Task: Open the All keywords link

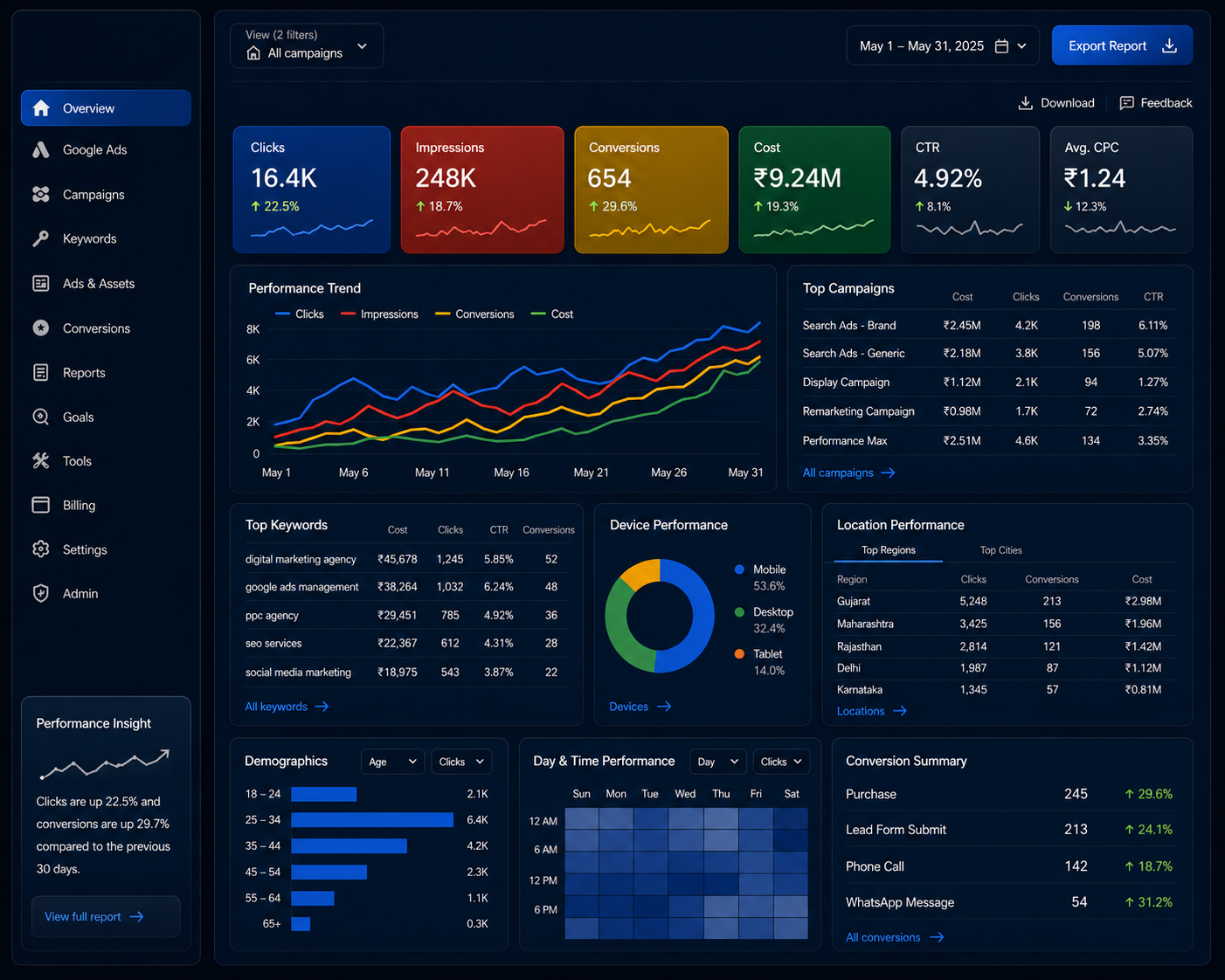Action: coord(287,707)
